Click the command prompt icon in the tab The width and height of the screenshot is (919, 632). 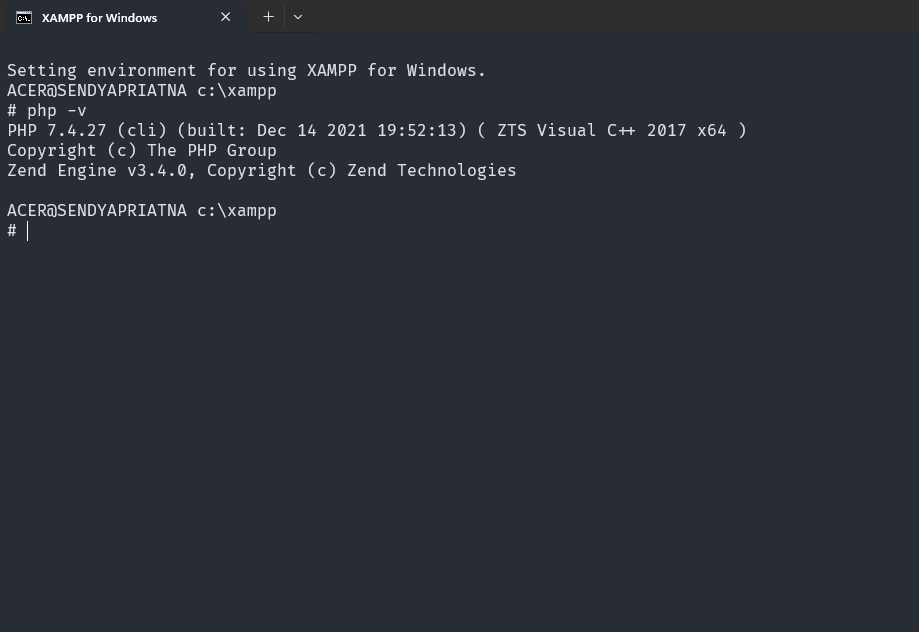[24, 17]
